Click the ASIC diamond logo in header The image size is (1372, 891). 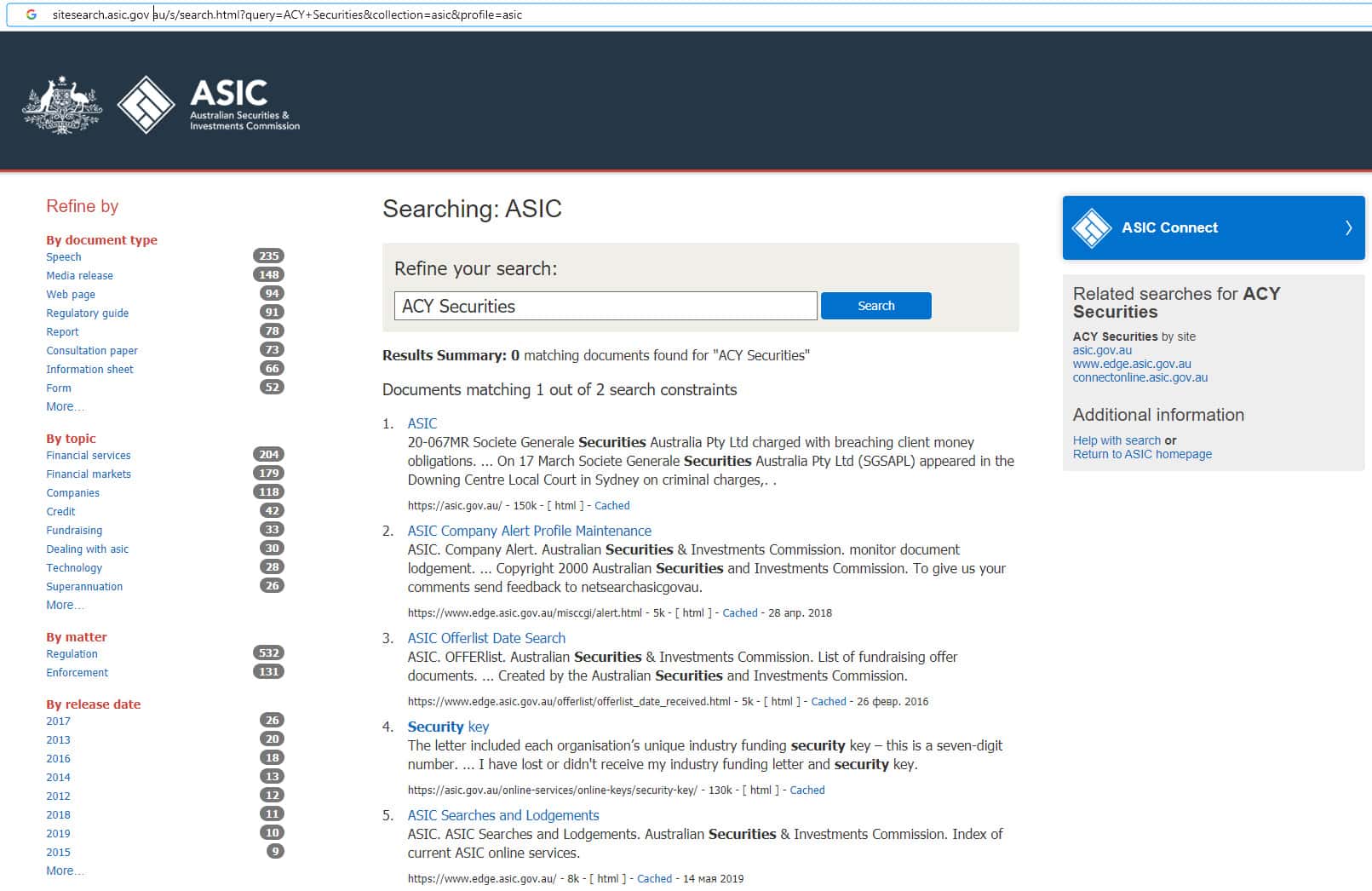146,105
